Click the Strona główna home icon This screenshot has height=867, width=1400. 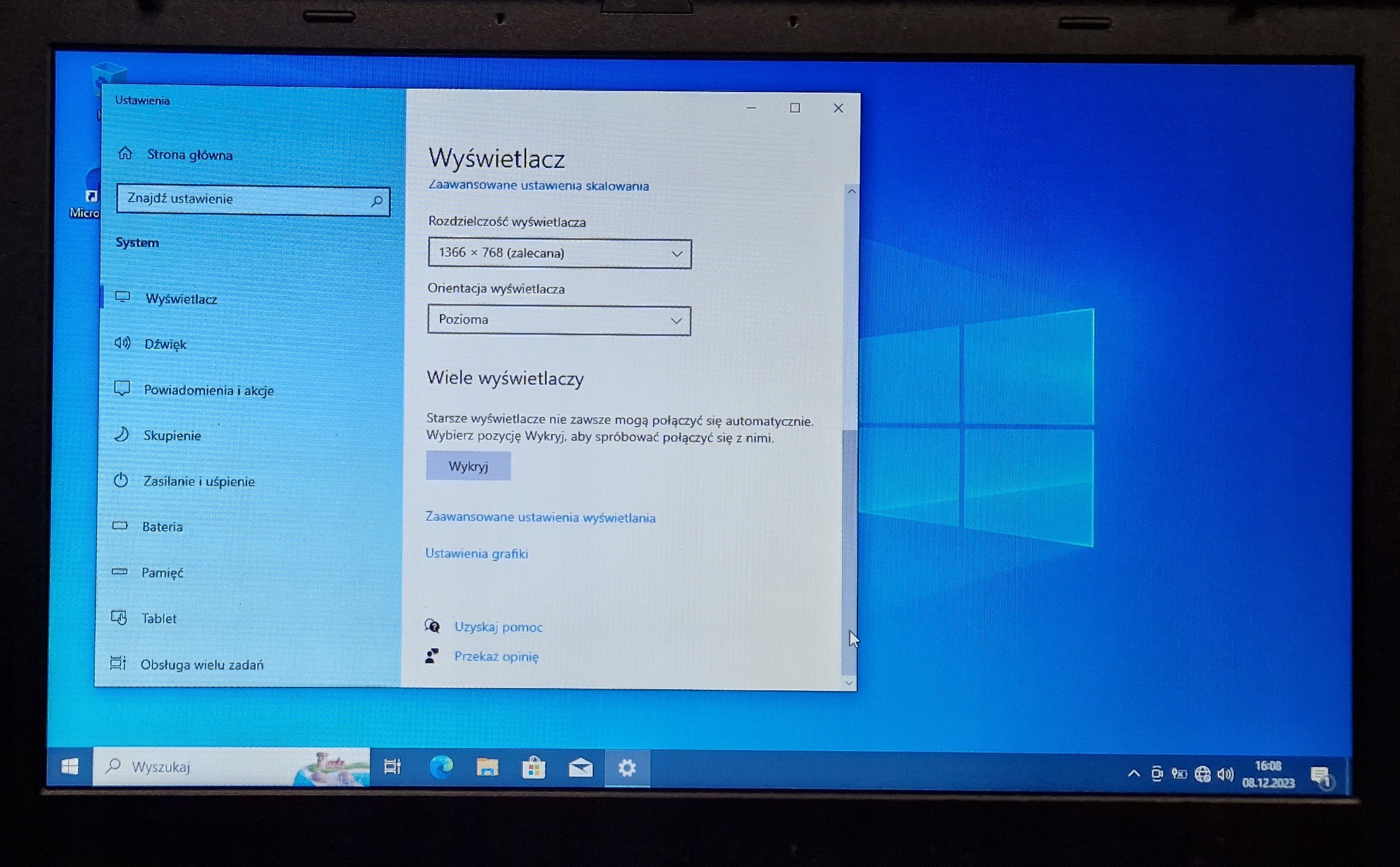pyautogui.click(x=125, y=153)
